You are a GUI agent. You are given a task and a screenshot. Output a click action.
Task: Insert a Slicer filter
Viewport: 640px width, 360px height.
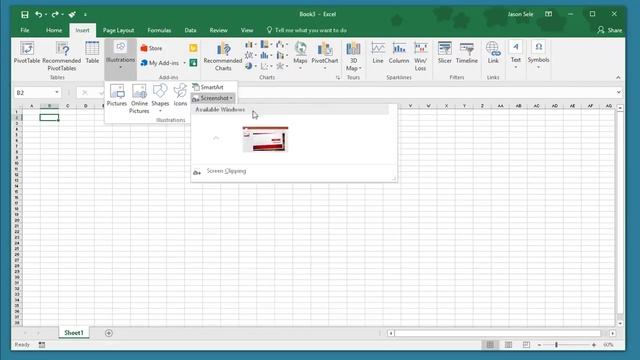click(444, 53)
